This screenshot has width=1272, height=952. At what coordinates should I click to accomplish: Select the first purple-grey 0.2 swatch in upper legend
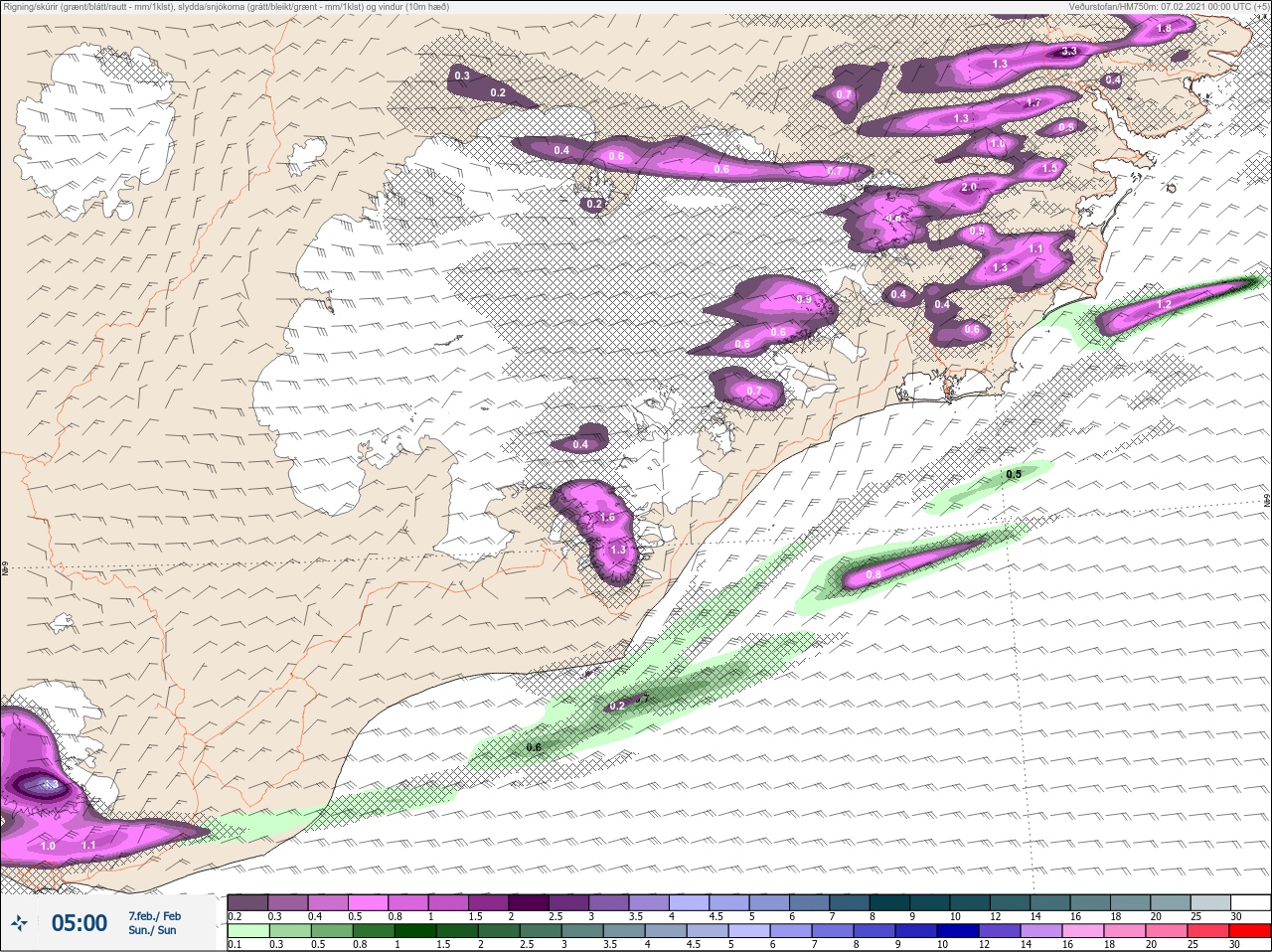pyautogui.click(x=247, y=902)
